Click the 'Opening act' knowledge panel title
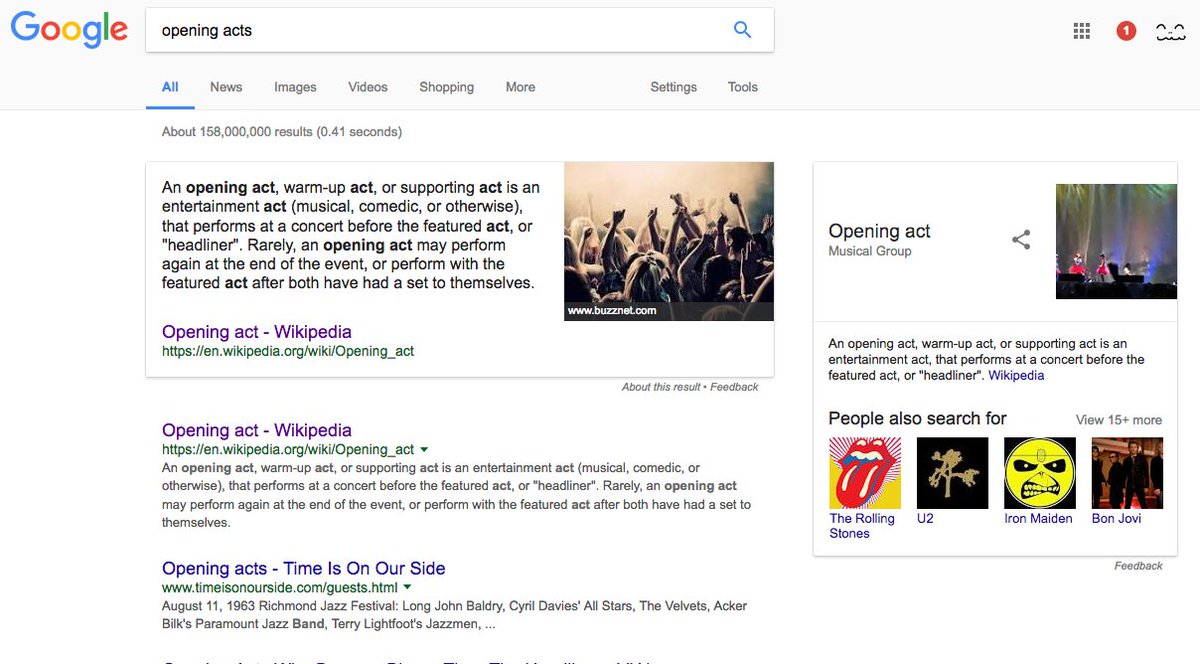1200x664 pixels. coord(879,231)
